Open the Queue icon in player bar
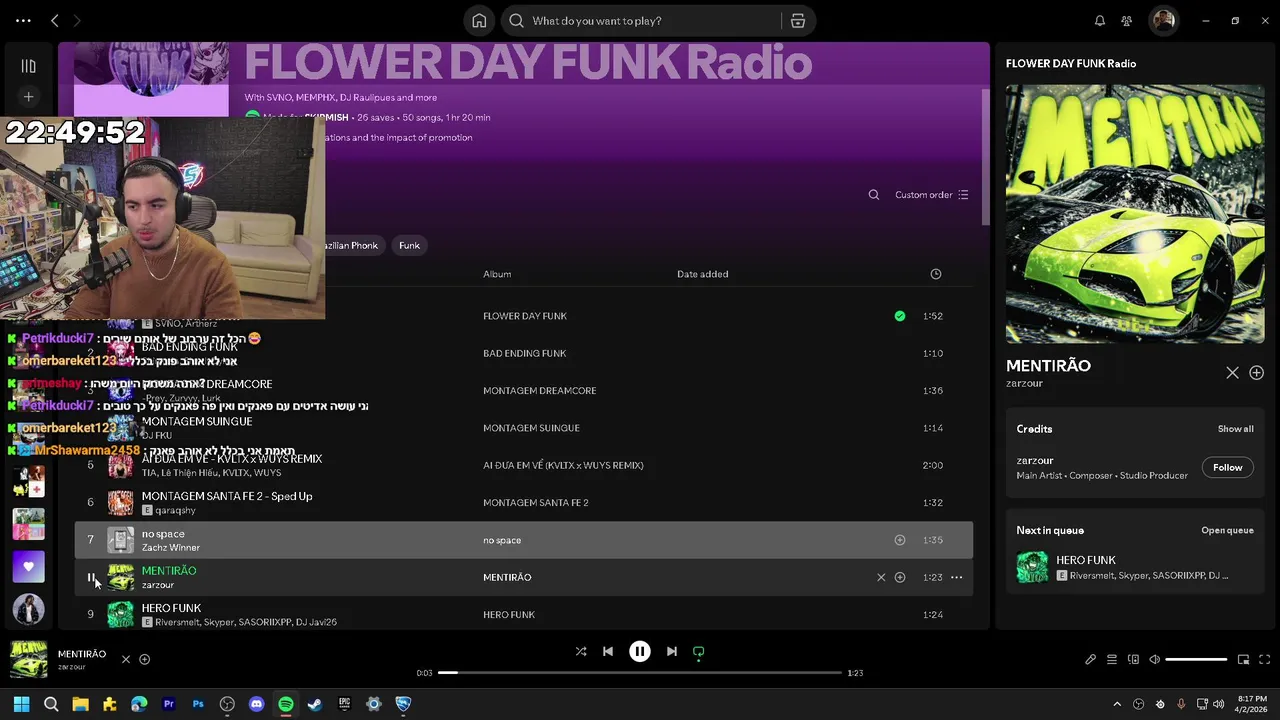 (1112, 659)
